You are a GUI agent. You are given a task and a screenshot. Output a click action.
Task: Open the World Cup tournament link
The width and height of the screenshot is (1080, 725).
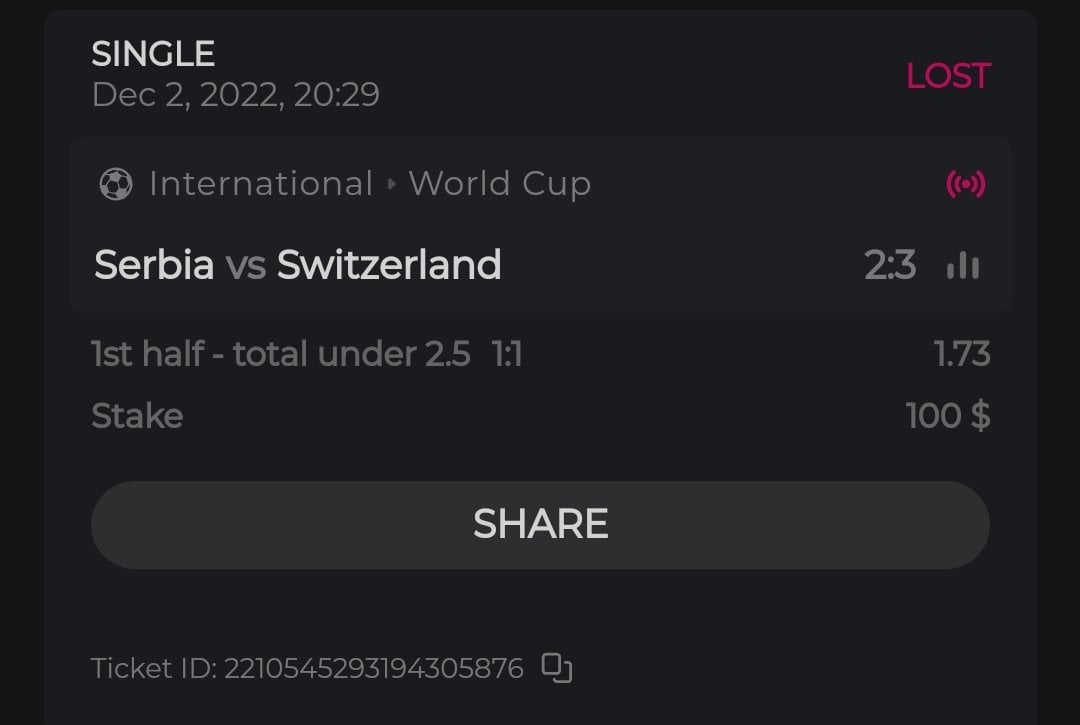pos(499,184)
